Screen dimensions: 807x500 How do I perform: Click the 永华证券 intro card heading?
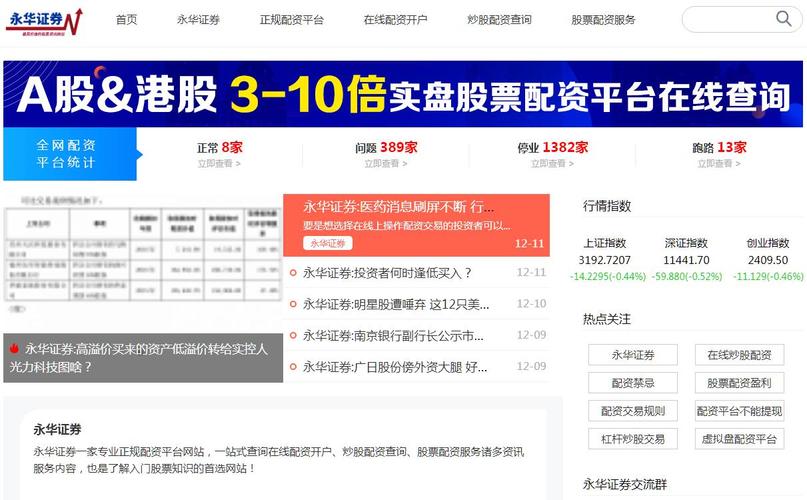coord(57,429)
